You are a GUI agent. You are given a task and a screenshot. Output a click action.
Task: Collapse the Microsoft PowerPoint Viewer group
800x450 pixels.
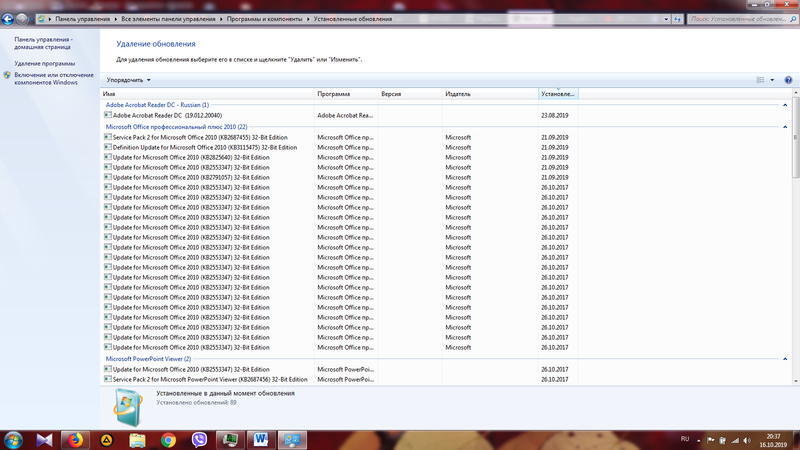tap(785, 359)
